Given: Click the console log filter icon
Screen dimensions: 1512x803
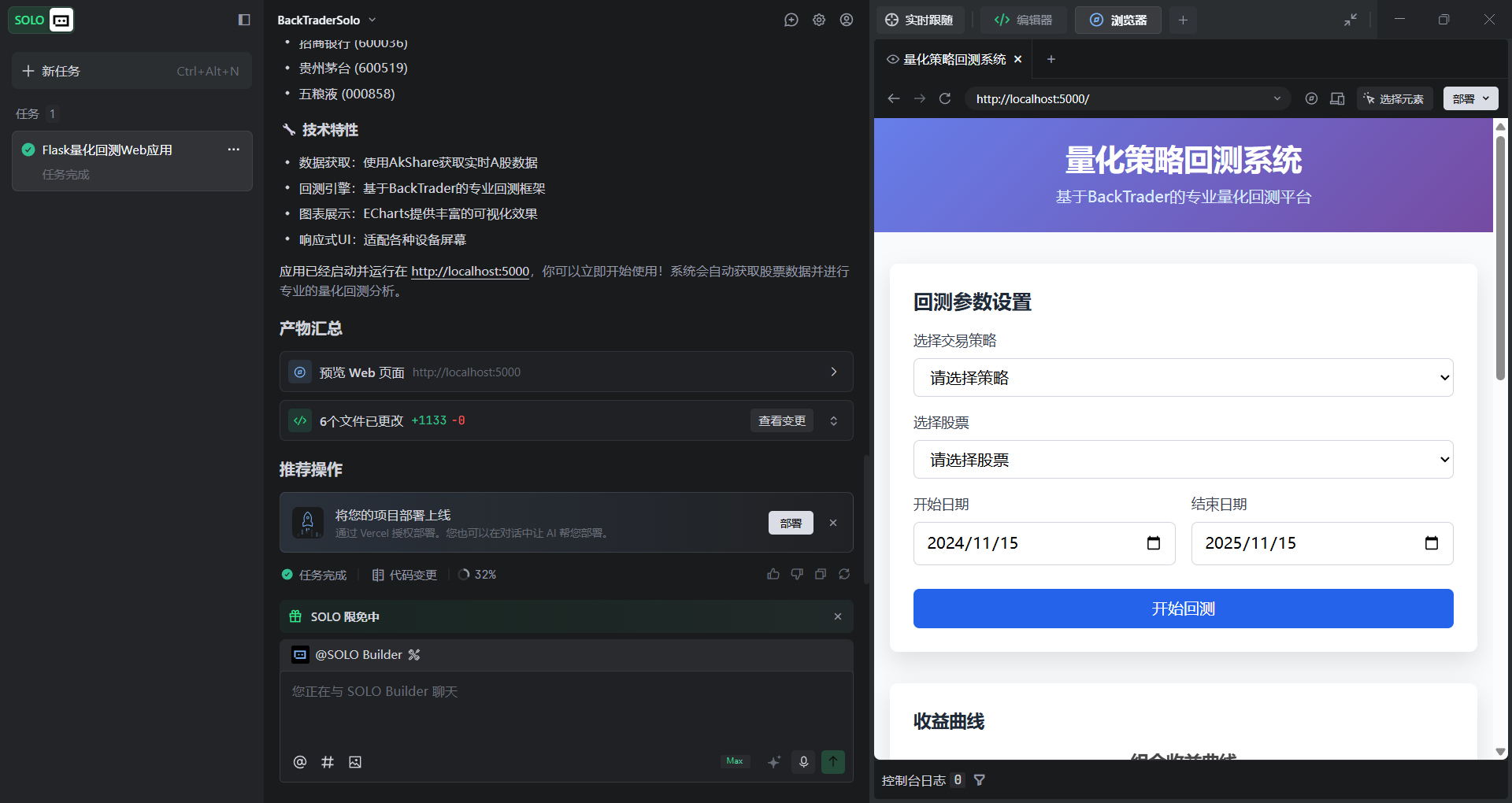Looking at the screenshot, I should pyautogui.click(x=980, y=780).
